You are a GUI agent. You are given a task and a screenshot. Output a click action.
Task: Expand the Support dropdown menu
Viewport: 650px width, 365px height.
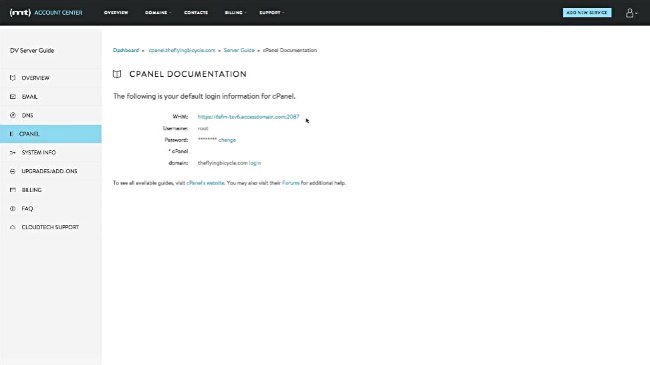click(x=272, y=12)
